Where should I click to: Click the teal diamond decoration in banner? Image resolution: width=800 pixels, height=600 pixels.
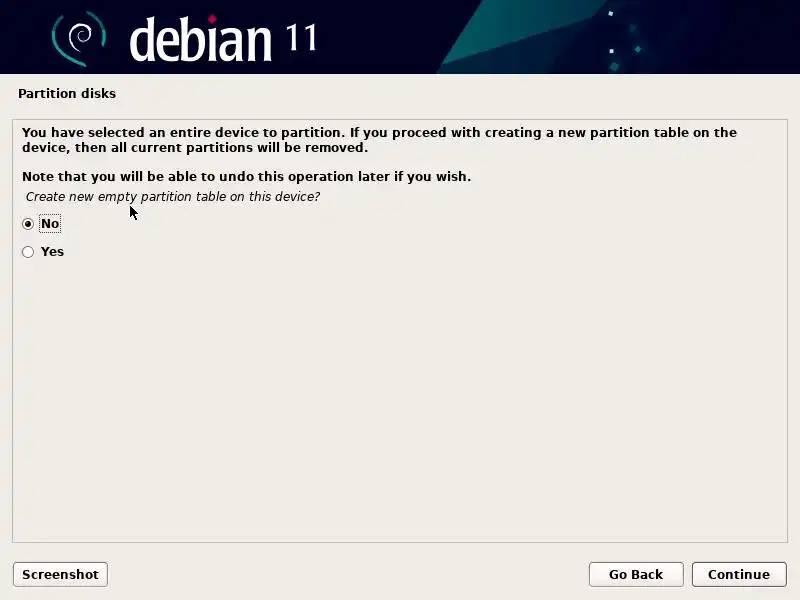638,49
